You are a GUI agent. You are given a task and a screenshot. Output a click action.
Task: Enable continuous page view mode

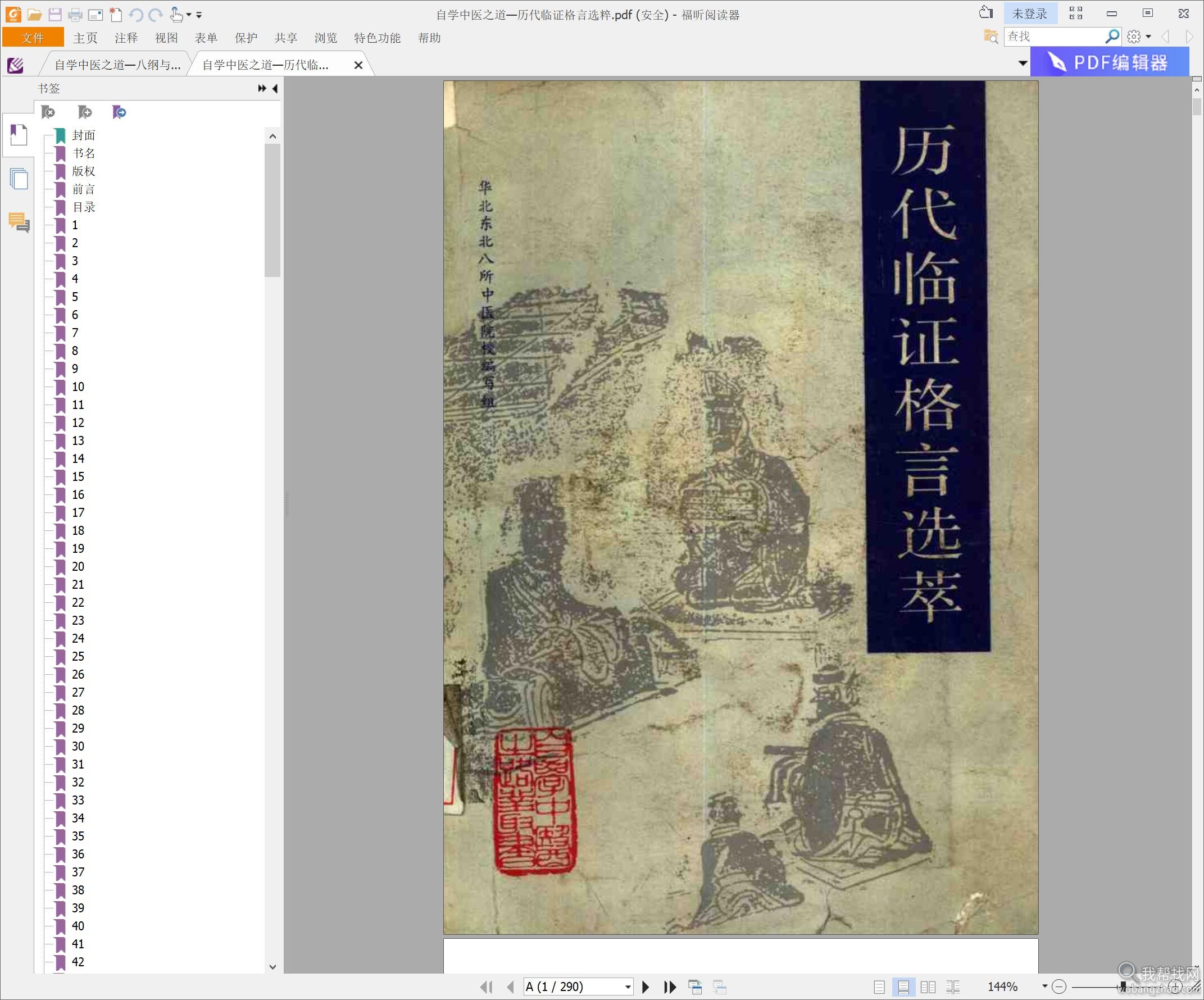tap(903, 987)
